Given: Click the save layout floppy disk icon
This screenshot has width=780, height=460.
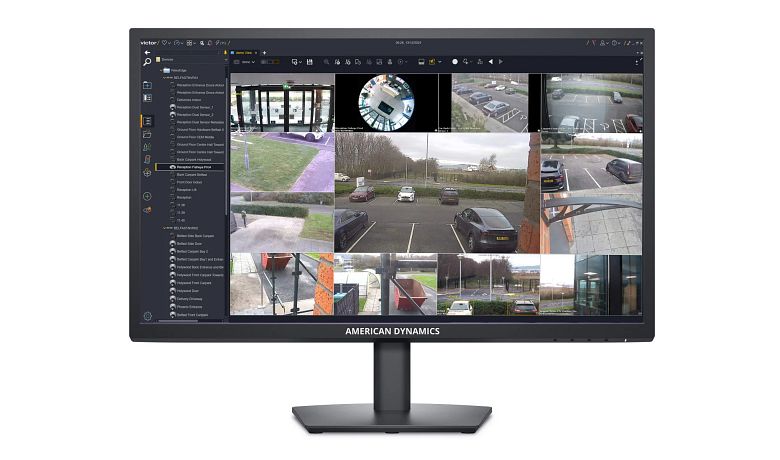Looking at the screenshot, I should [309, 62].
